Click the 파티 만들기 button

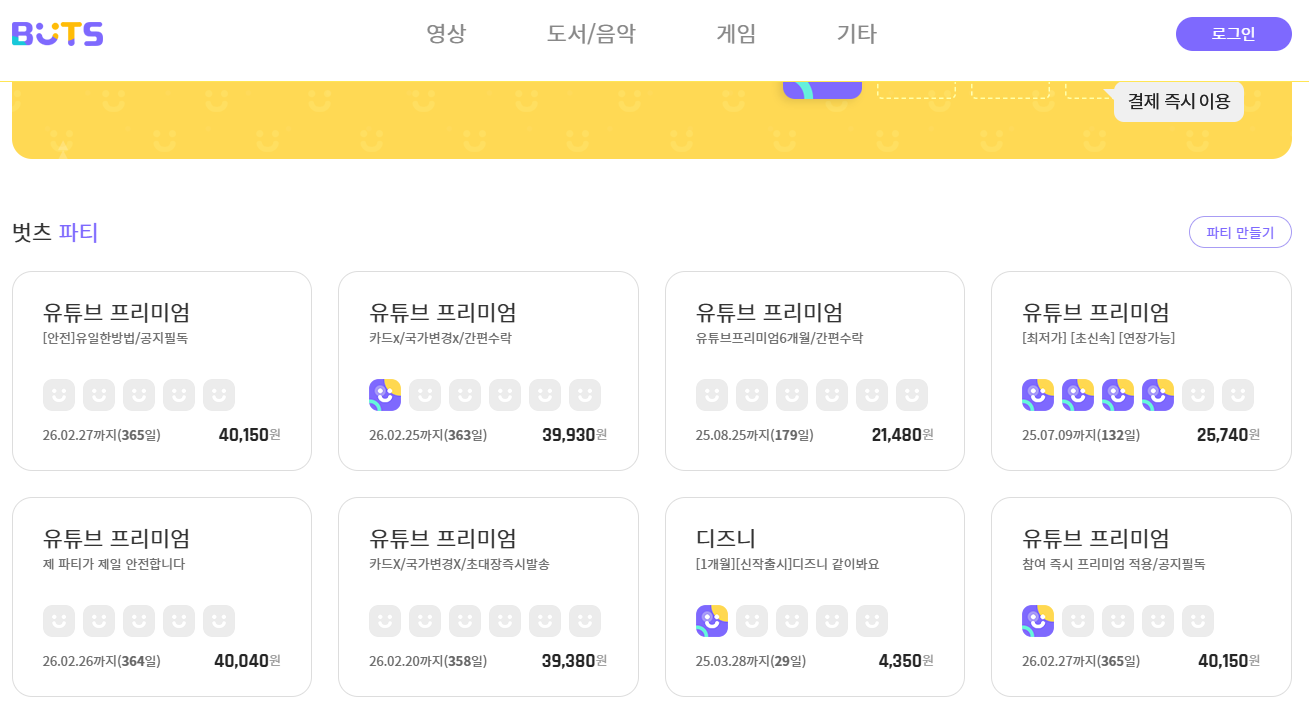point(1240,232)
